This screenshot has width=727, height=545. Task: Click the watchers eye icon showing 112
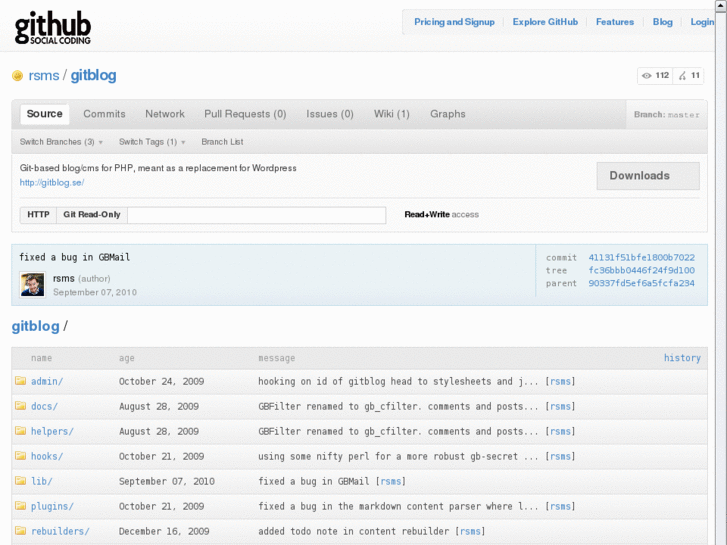tap(647, 76)
